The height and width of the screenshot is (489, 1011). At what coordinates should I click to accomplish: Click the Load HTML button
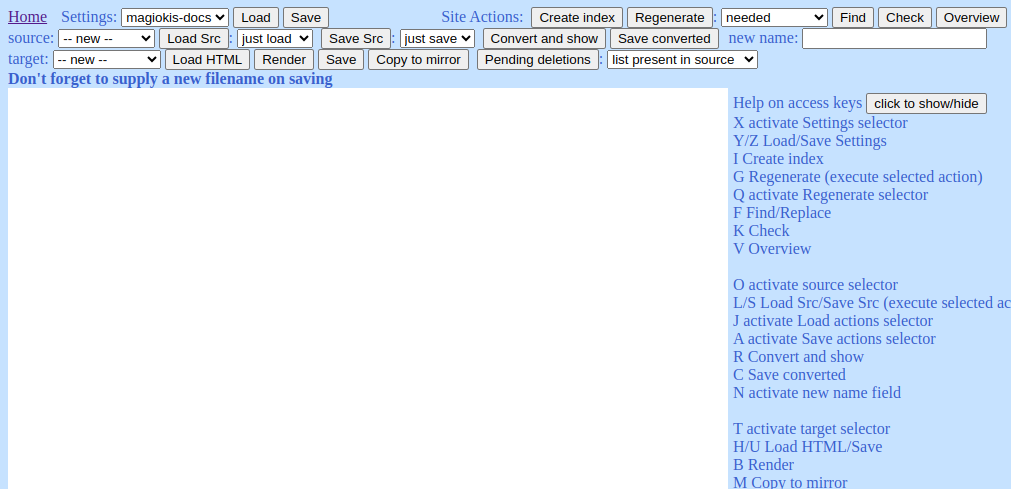click(208, 60)
